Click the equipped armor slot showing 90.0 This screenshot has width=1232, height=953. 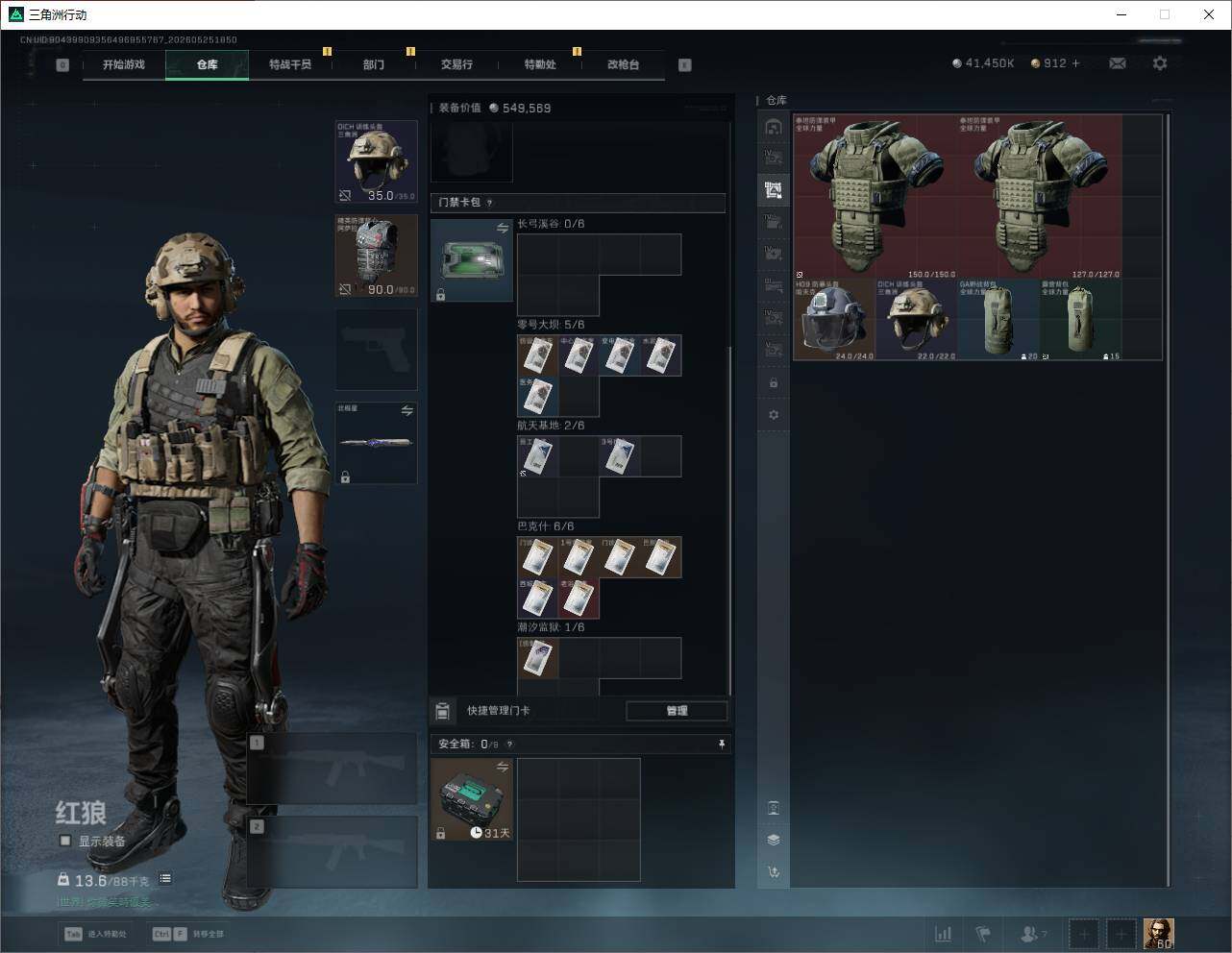376,256
